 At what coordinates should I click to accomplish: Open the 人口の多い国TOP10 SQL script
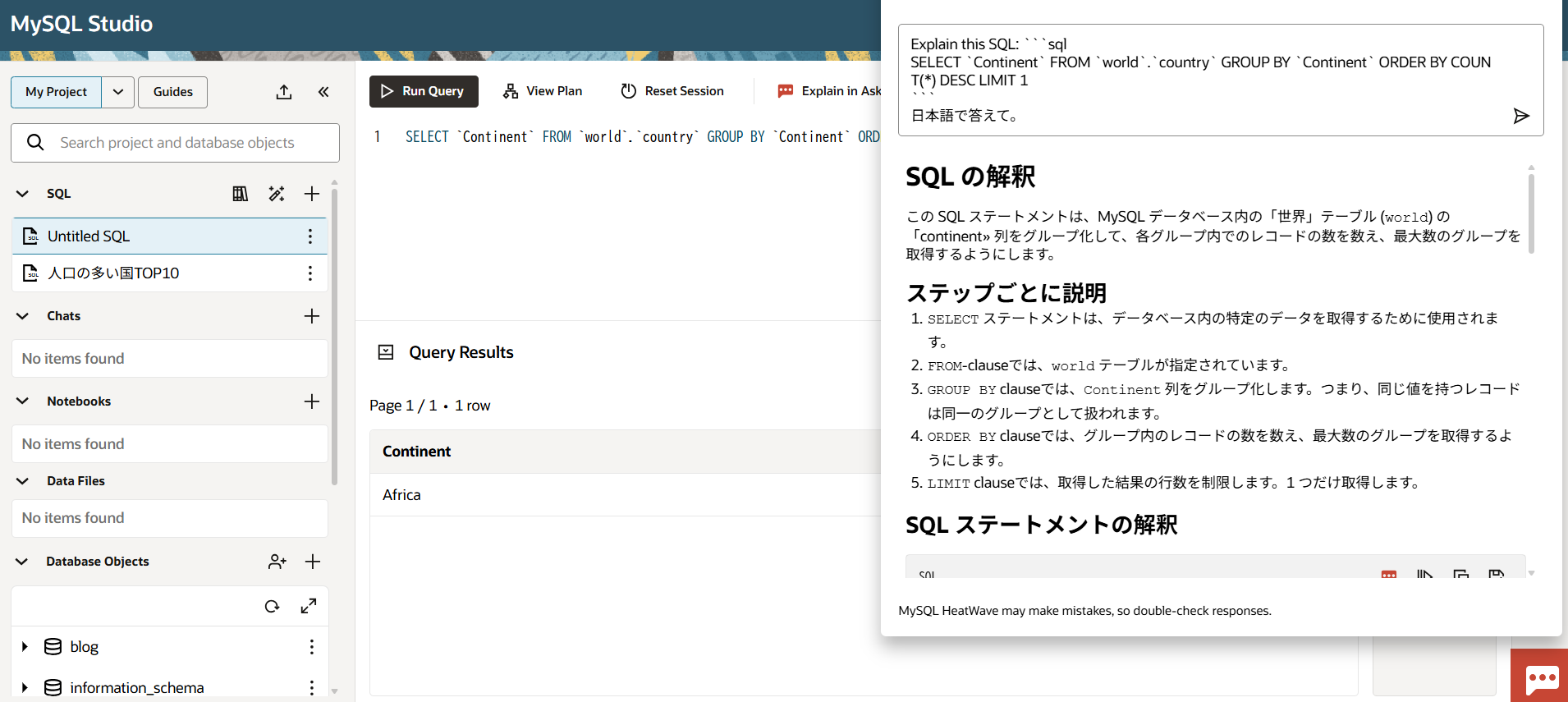pos(113,273)
